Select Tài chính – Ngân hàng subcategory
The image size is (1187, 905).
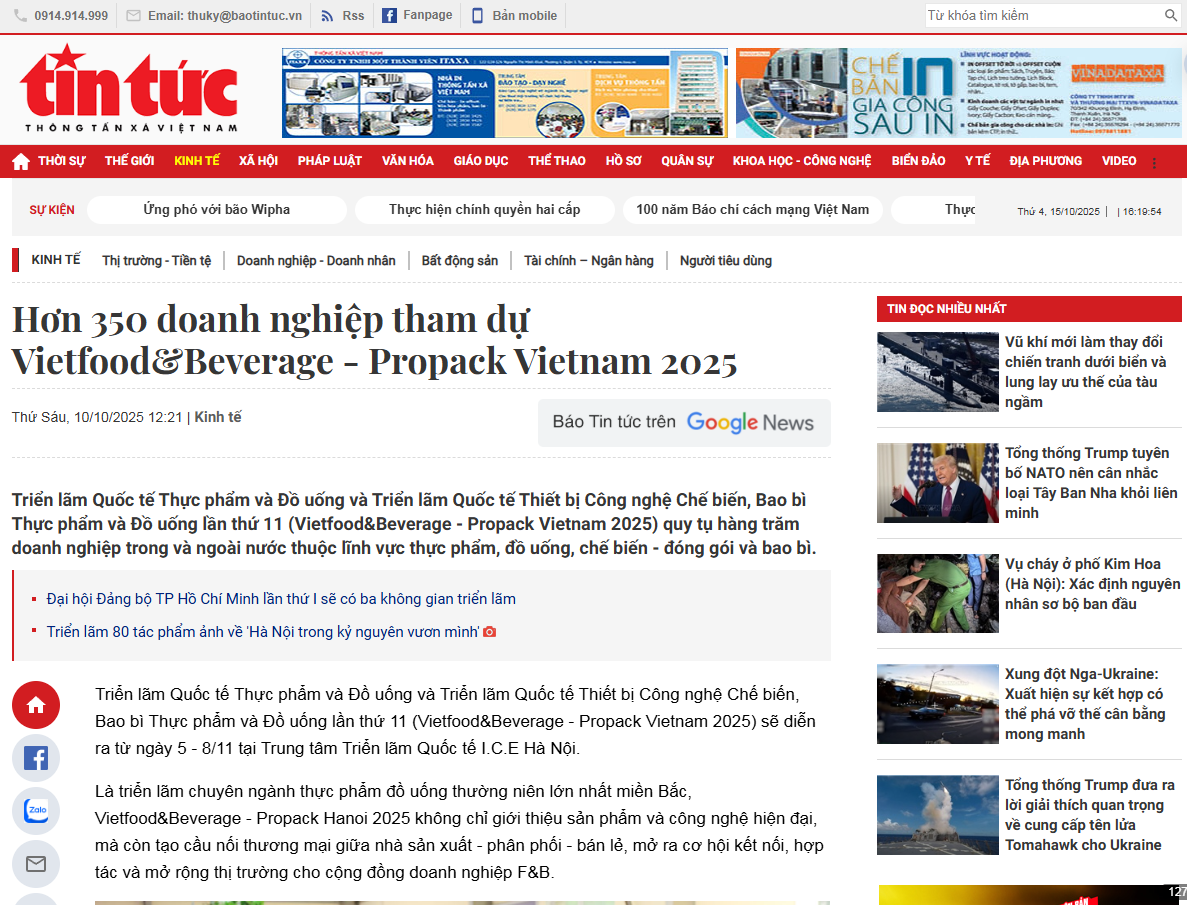click(x=588, y=261)
